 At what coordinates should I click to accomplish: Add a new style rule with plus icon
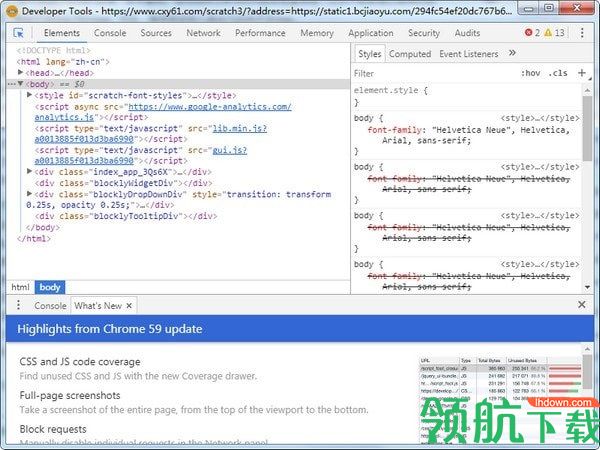pyautogui.click(x=582, y=73)
